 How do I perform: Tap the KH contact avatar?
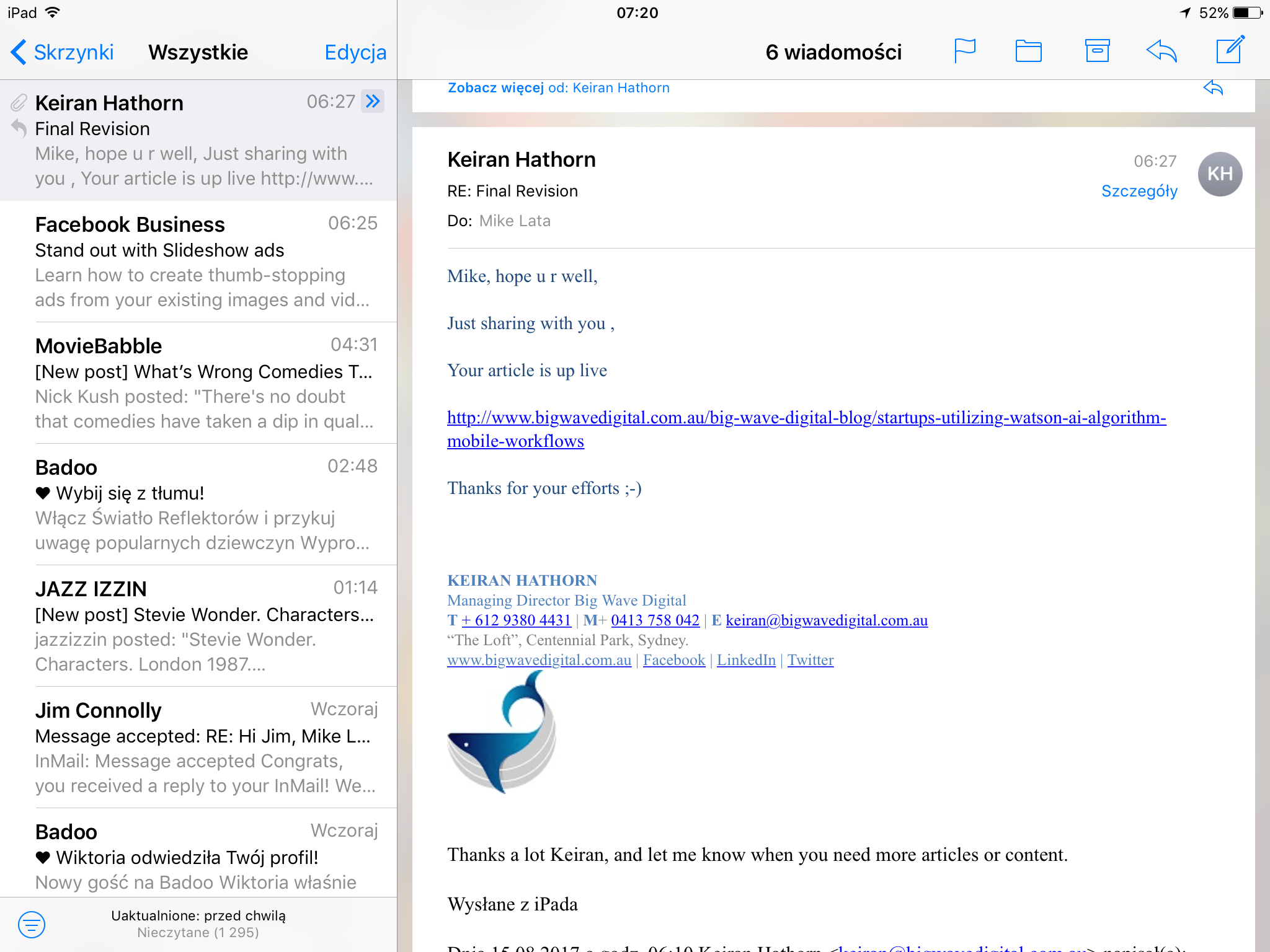(1219, 174)
